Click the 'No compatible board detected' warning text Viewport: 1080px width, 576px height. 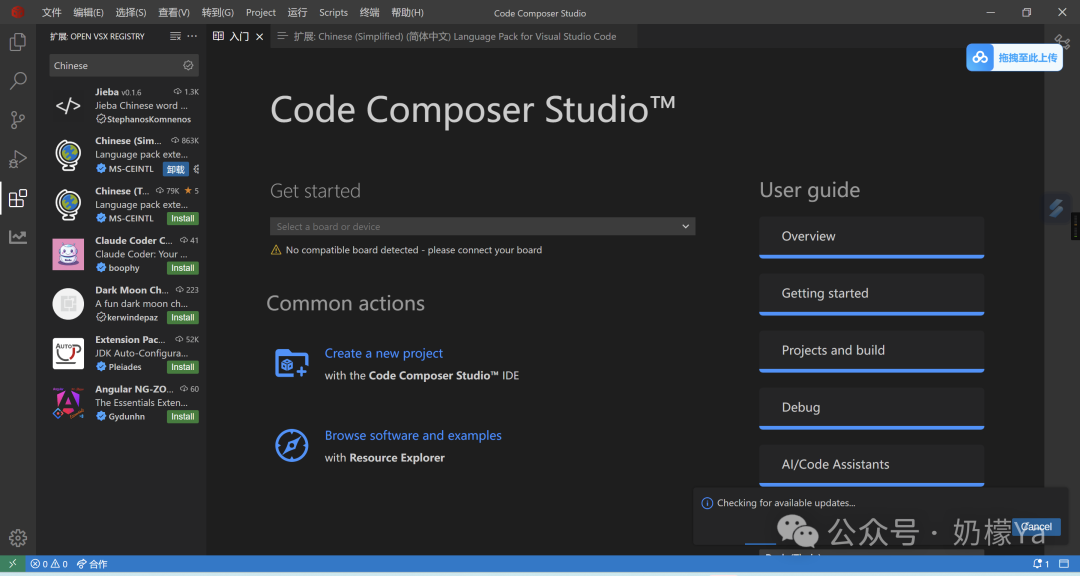(413, 250)
